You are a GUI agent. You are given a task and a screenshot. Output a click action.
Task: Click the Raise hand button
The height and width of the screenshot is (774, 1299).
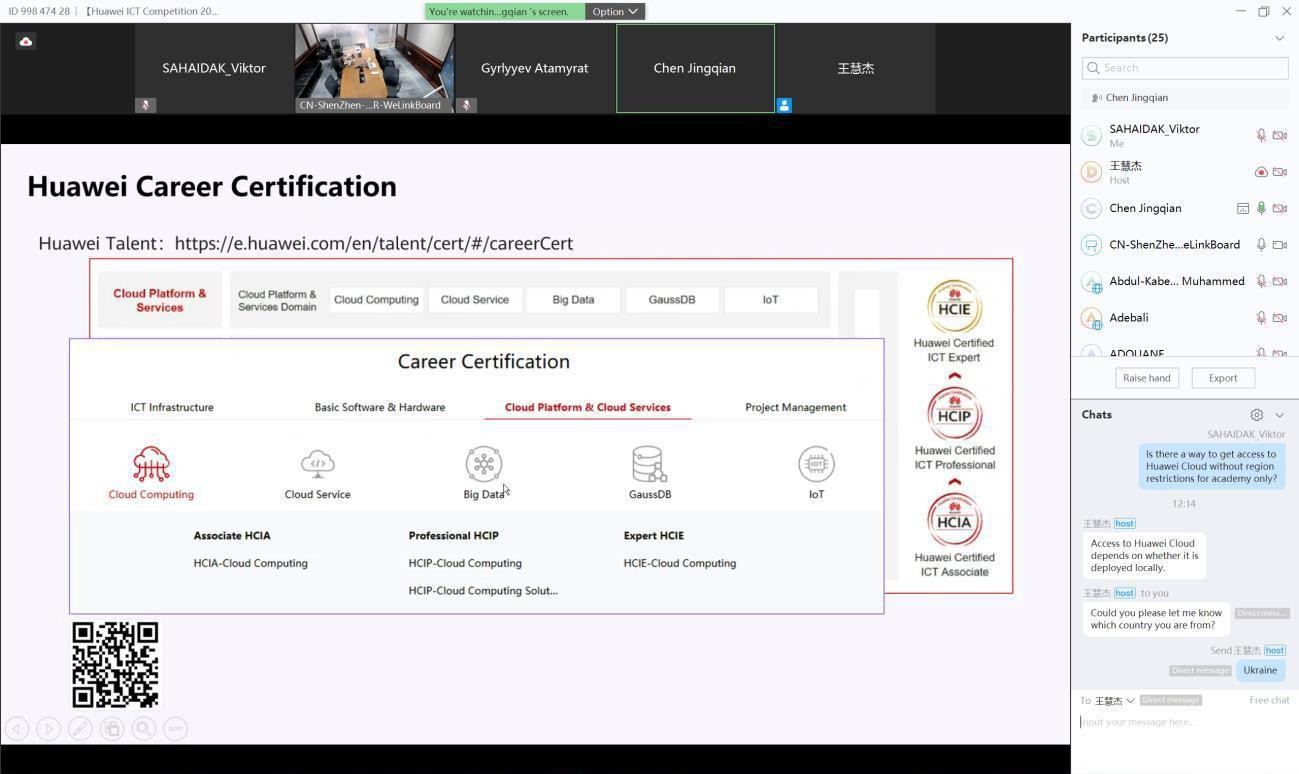coord(1146,378)
